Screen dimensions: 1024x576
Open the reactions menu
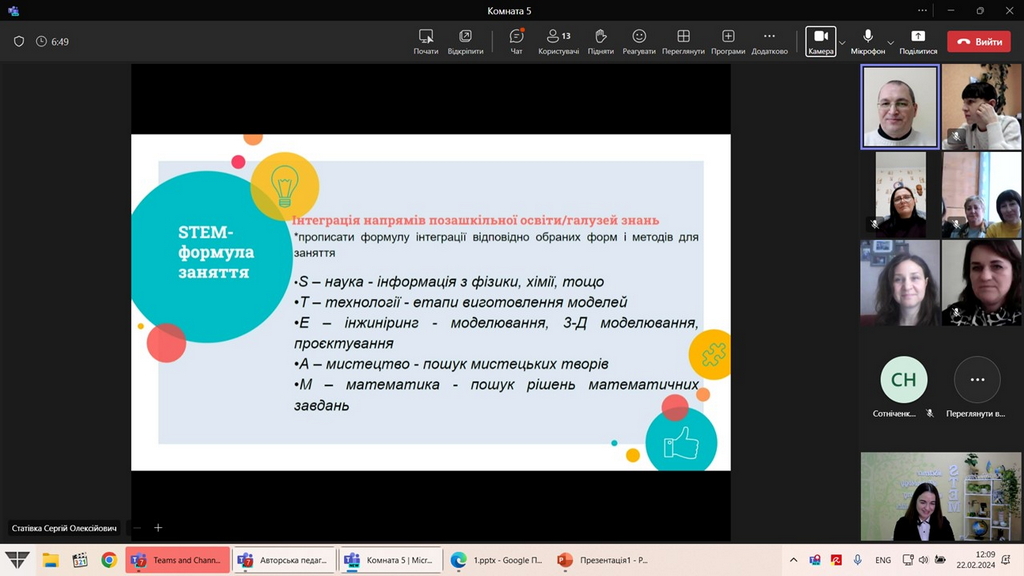639,41
